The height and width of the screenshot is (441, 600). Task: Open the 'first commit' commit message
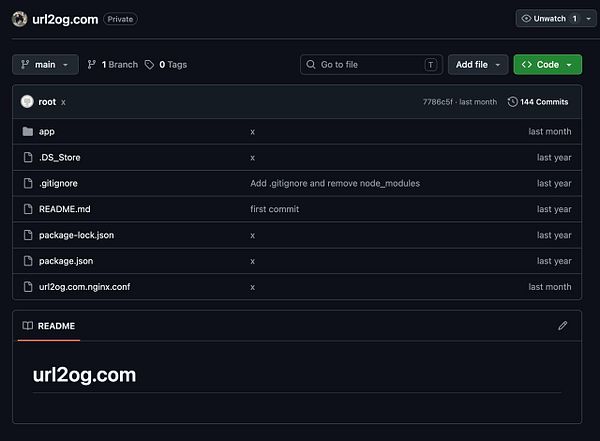(x=275, y=209)
